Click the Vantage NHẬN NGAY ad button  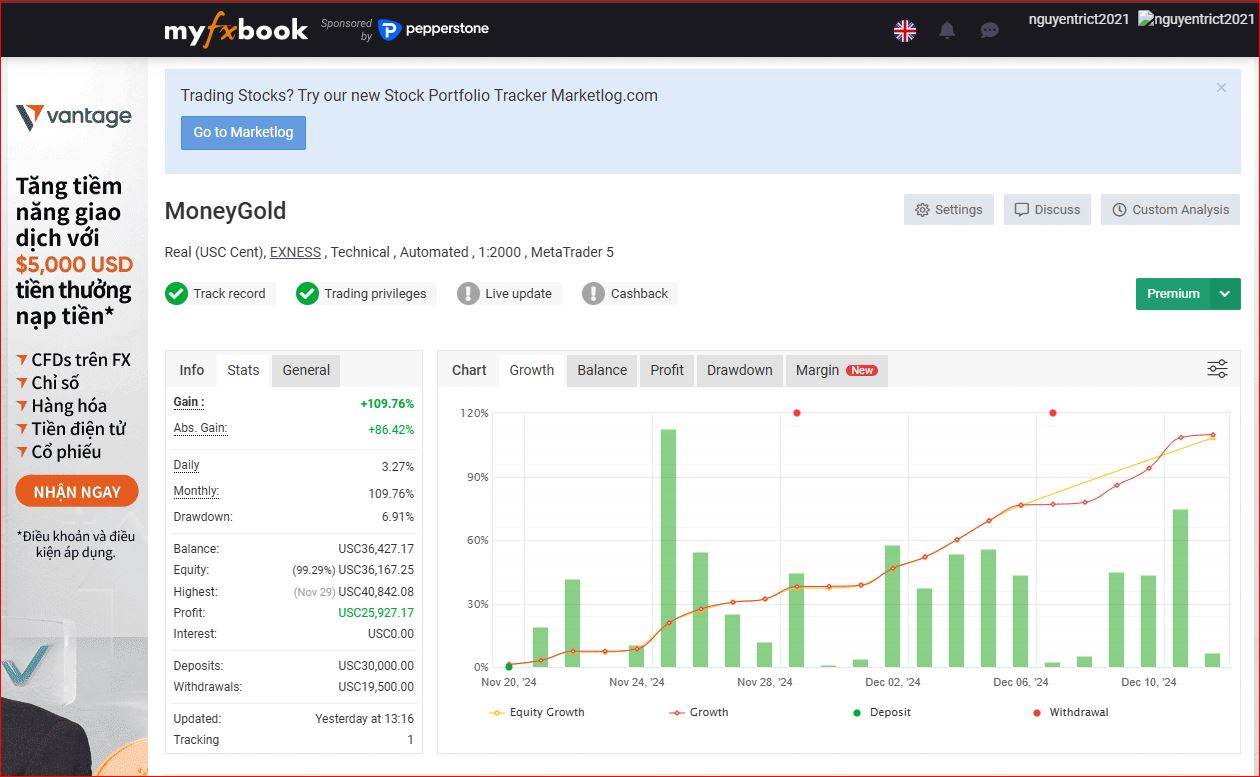(x=77, y=492)
